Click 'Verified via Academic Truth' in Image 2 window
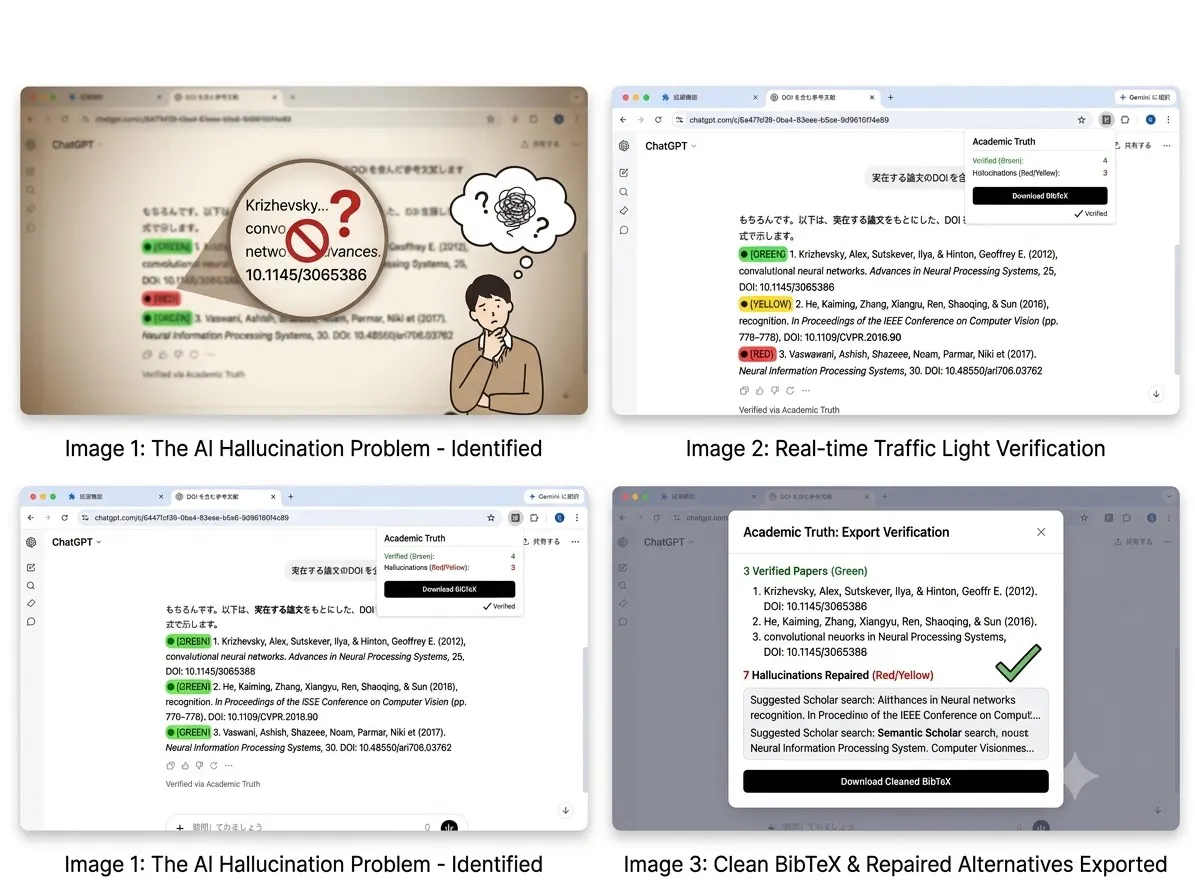Screen dimensions: 1195x896 (x=789, y=410)
